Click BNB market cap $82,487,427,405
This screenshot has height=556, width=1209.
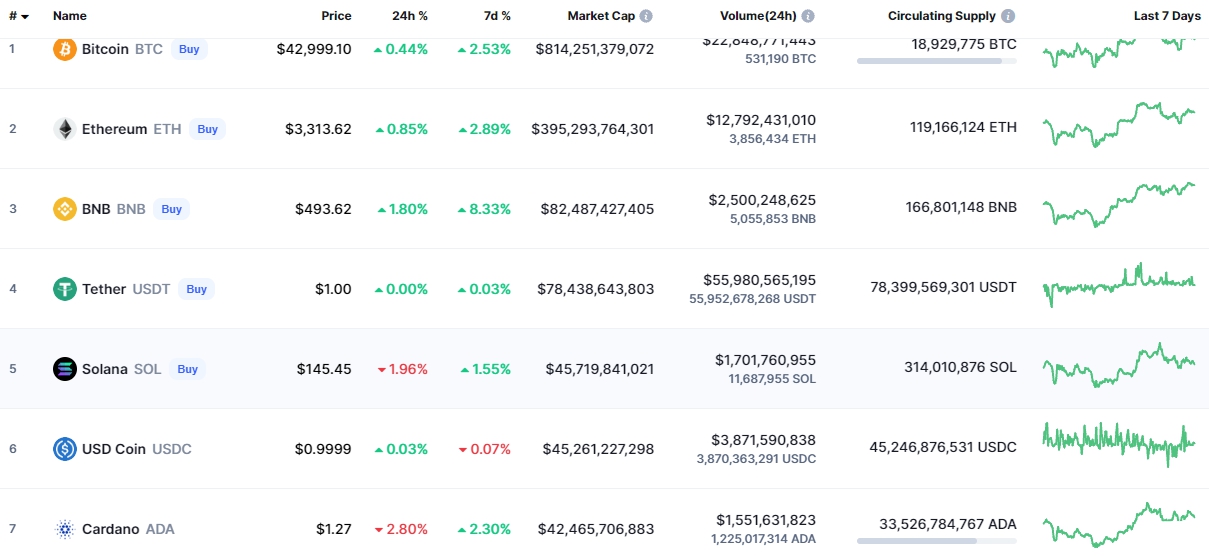(598, 209)
